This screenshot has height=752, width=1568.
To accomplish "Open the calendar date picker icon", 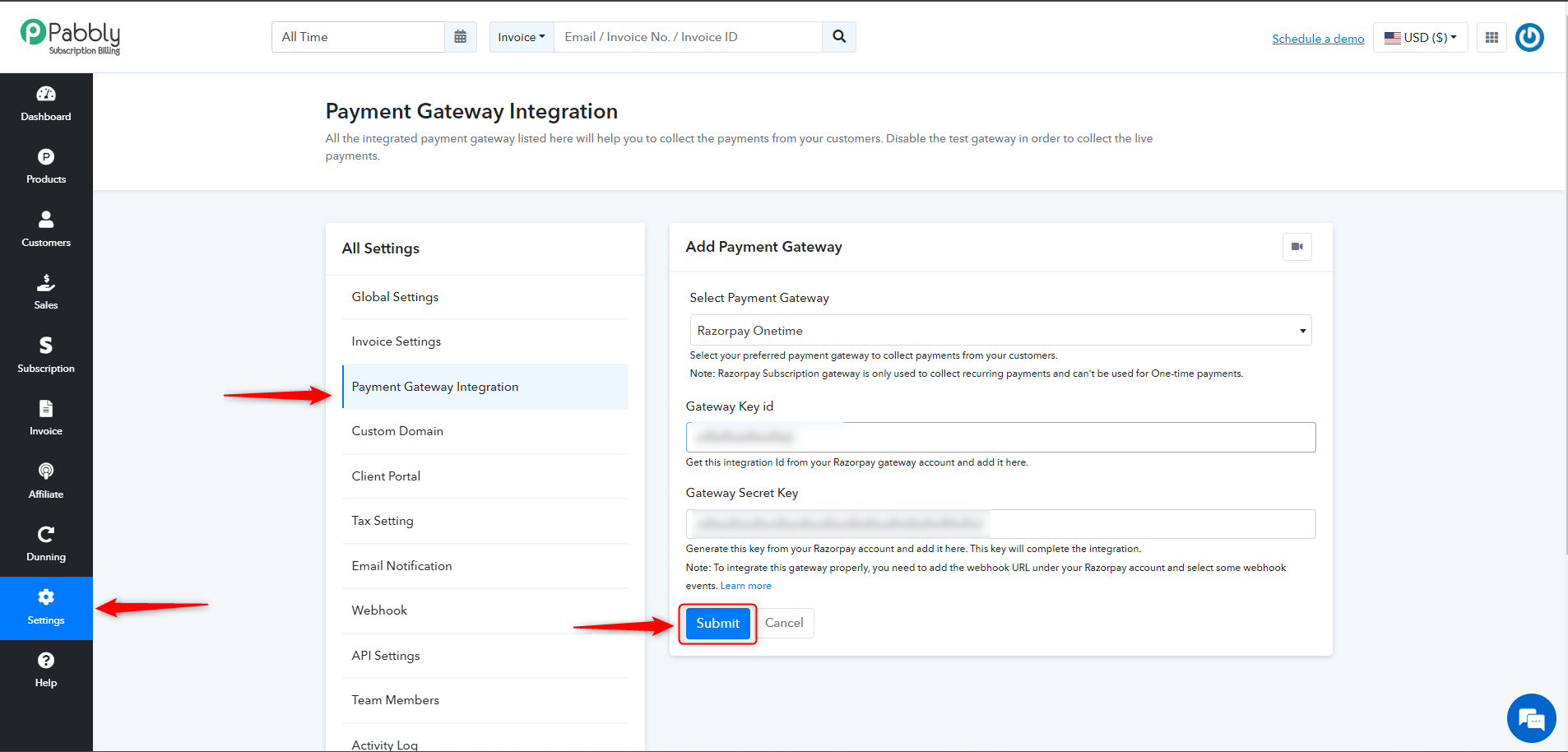I will 461,37.
